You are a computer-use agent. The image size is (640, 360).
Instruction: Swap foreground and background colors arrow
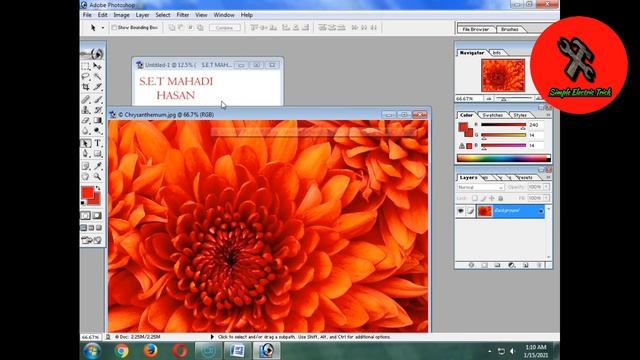pyautogui.click(x=98, y=188)
